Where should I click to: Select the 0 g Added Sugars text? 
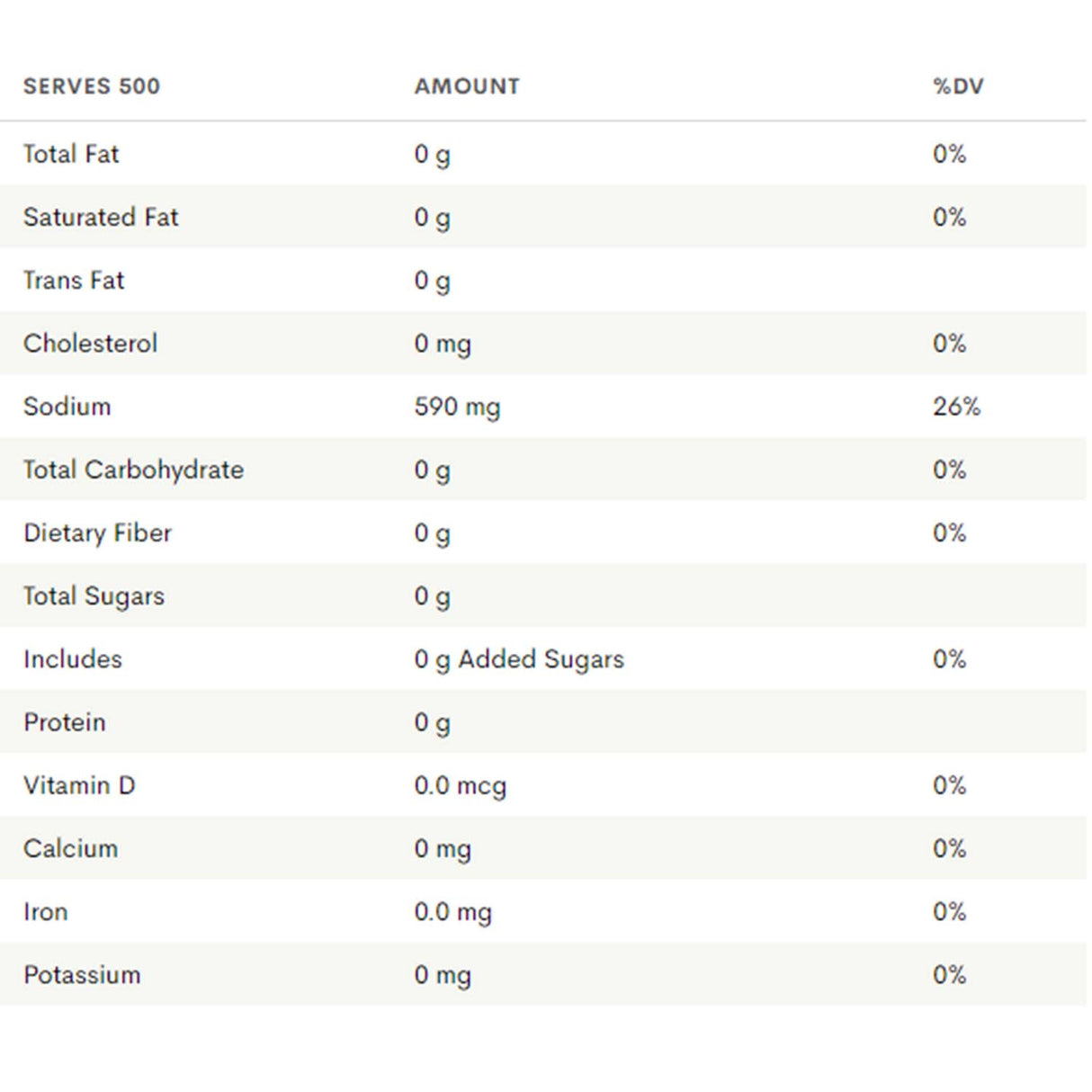tap(519, 659)
